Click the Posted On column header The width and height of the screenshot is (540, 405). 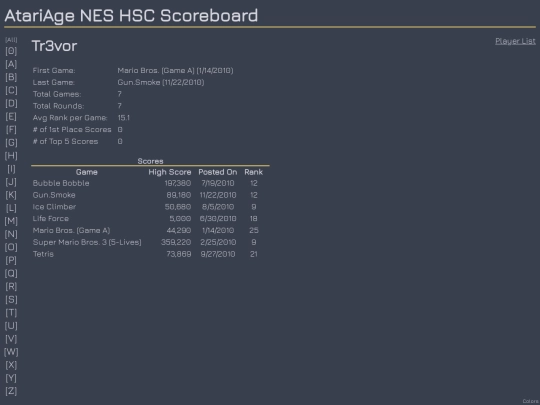(x=218, y=172)
